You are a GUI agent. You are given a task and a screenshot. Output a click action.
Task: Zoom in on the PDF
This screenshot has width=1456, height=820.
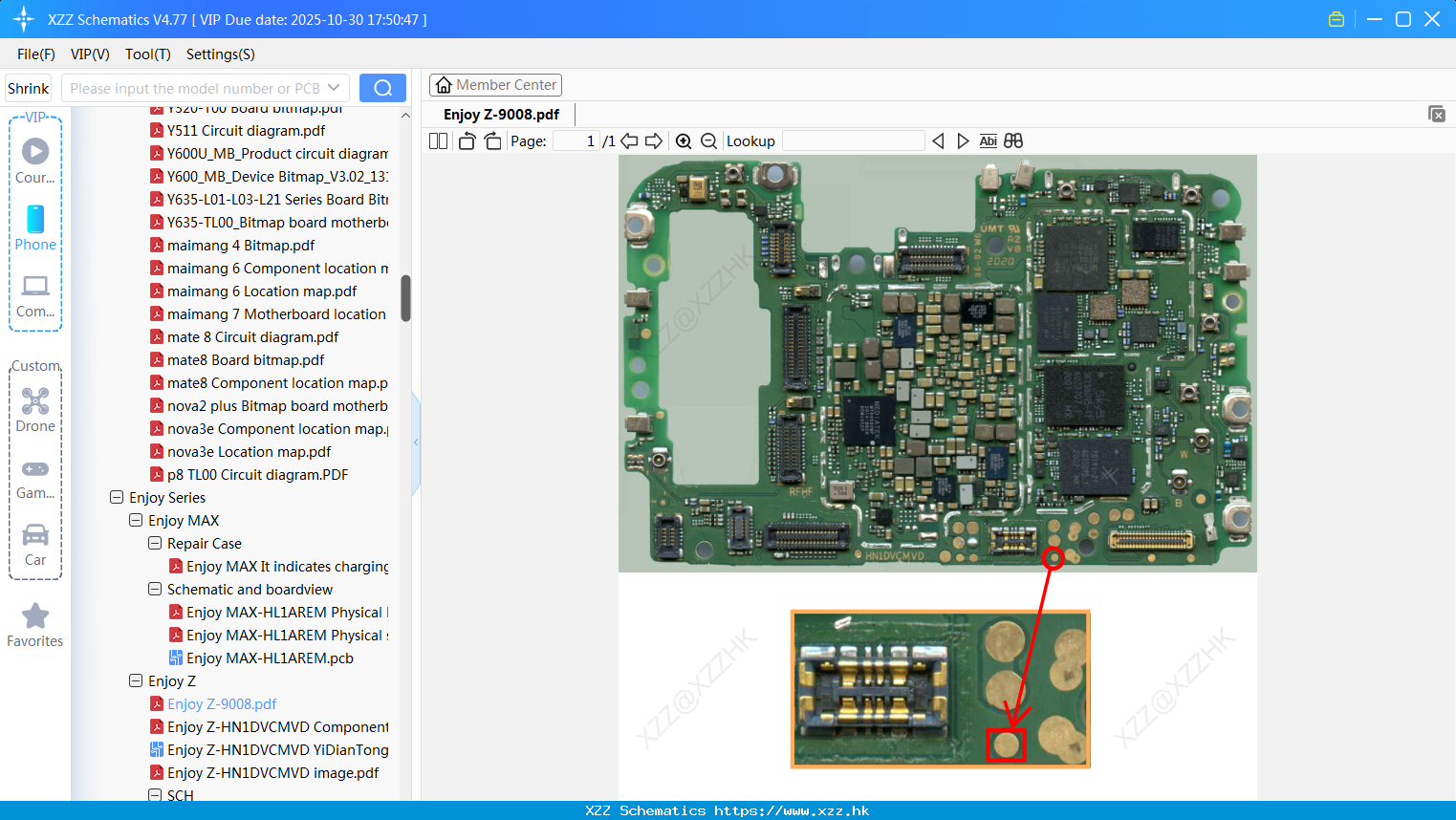click(684, 140)
